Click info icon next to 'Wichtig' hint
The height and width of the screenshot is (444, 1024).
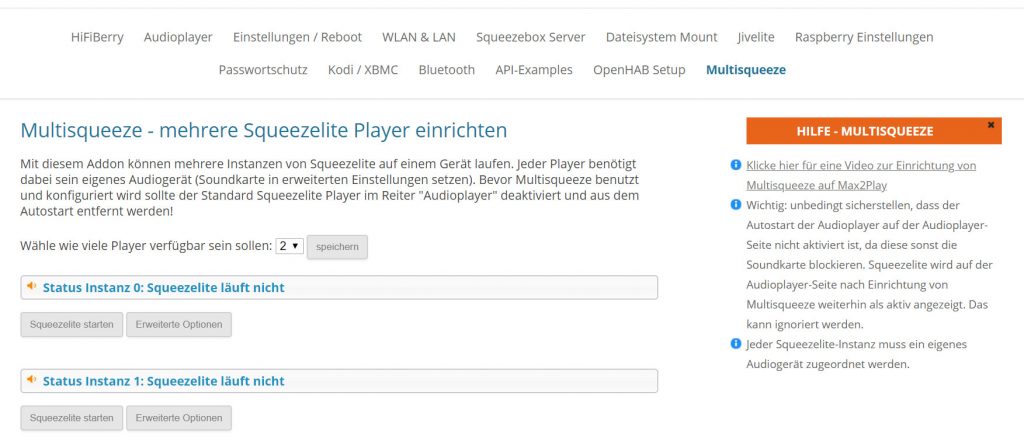click(736, 205)
